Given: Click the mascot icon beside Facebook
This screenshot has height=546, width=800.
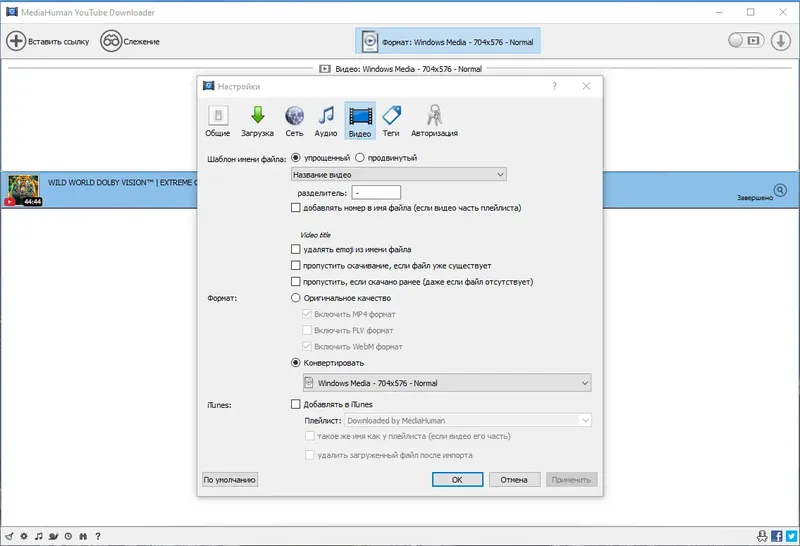Looking at the screenshot, I should (x=762, y=536).
